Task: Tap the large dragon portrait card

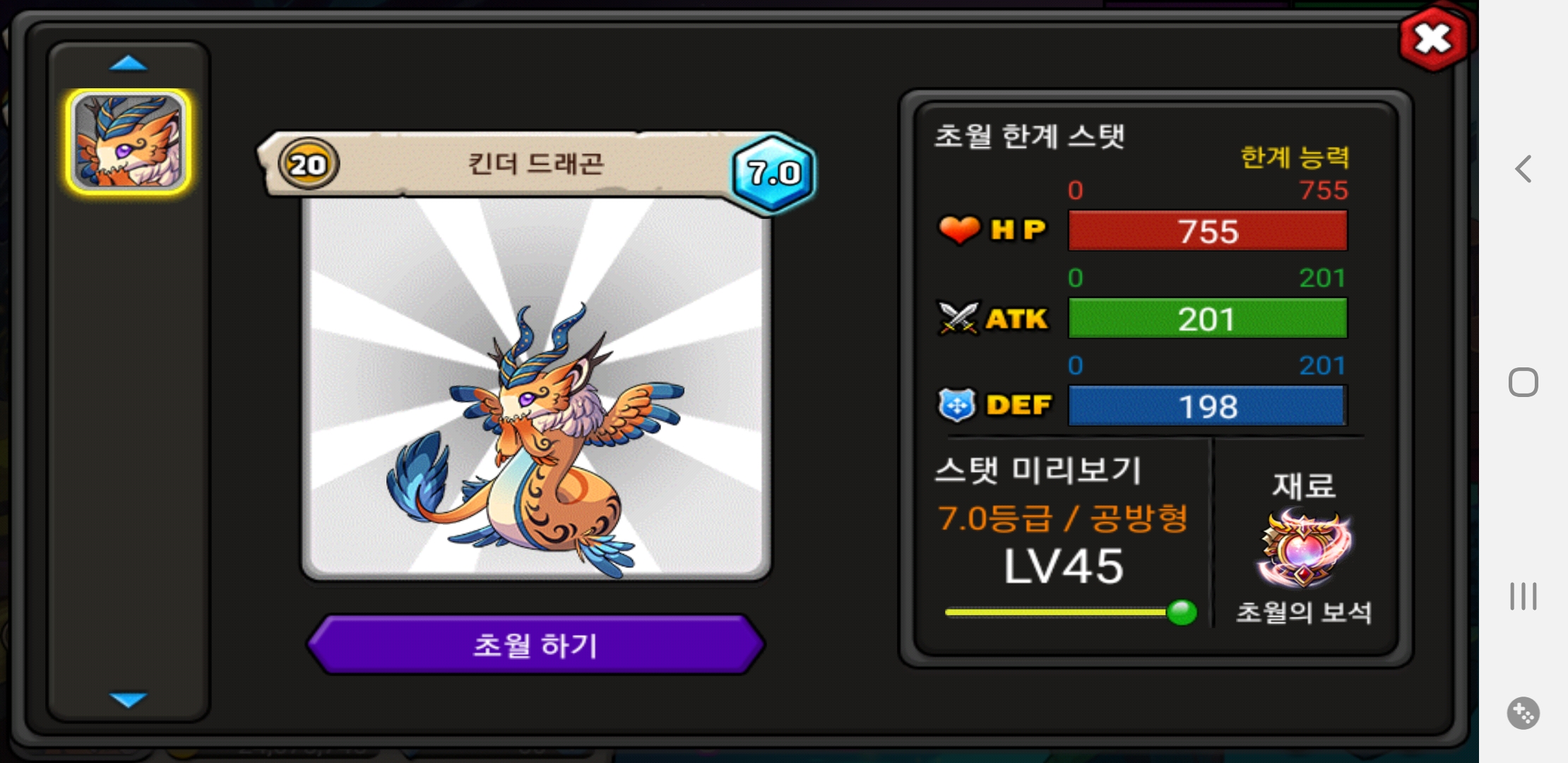Action: point(537,389)
